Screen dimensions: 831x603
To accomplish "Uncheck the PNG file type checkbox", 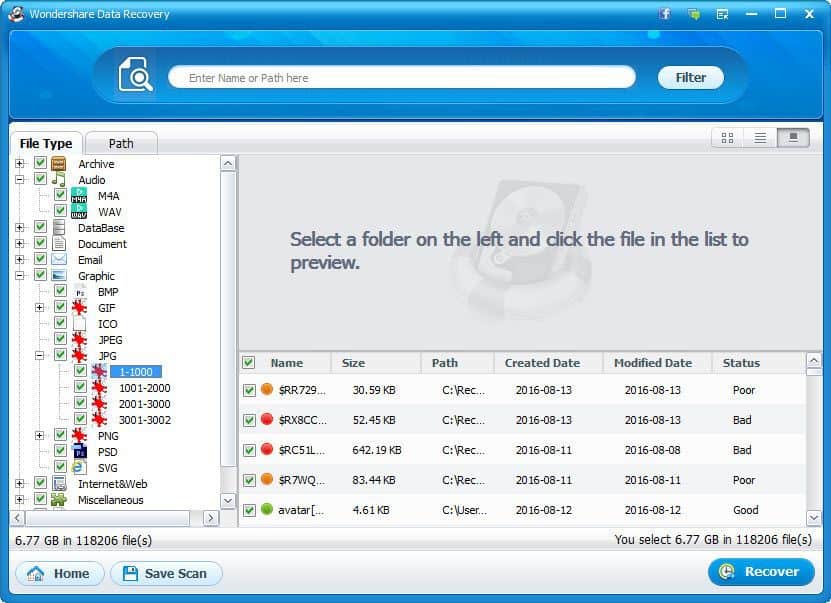I will click(60, 435).
